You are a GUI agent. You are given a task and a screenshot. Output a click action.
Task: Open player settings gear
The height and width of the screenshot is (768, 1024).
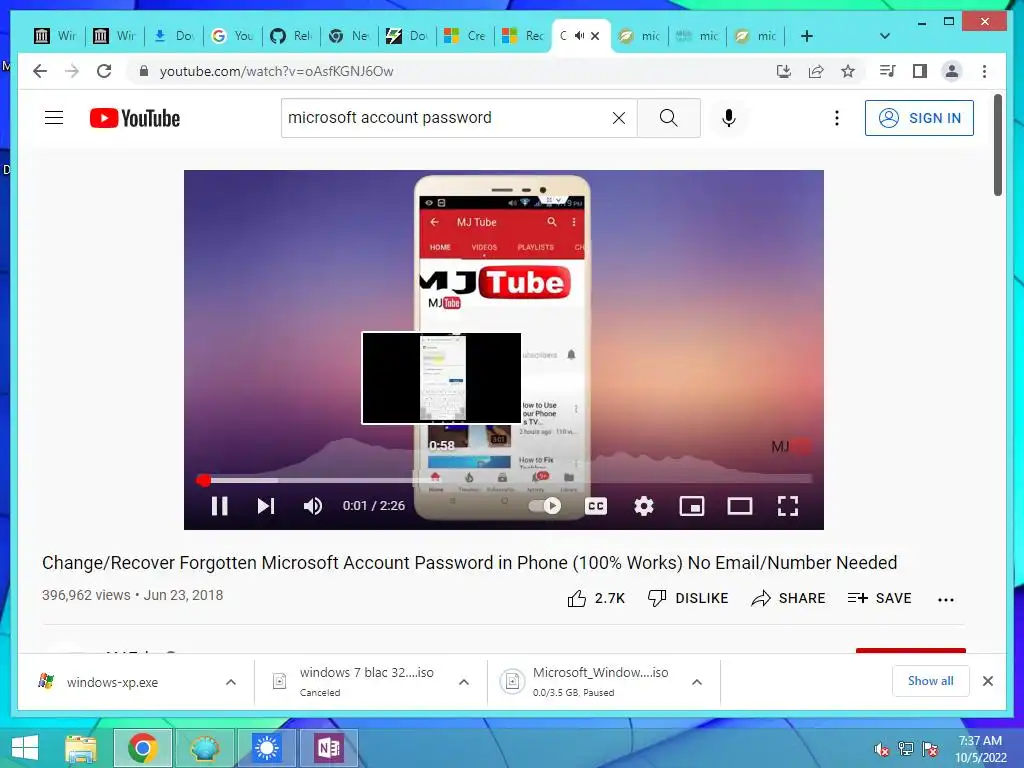pyautogui.click(x=644, y=505)
